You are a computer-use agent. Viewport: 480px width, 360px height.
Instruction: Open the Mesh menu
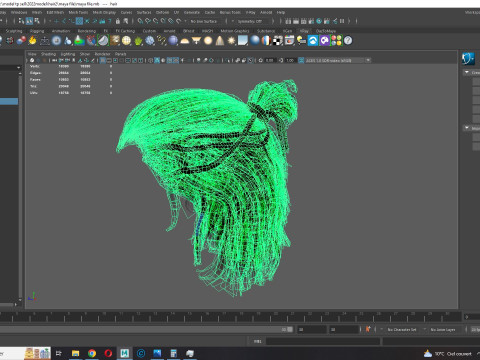37,12
